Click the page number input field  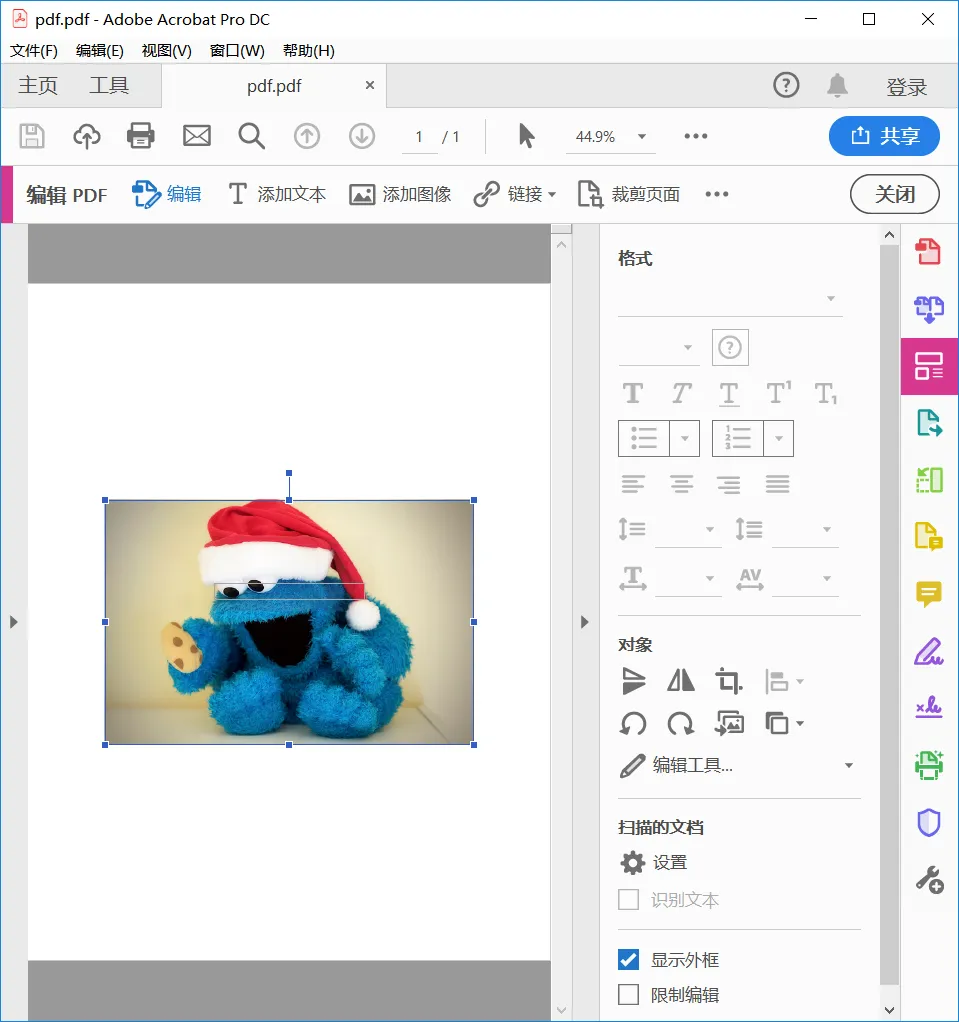pos(419,137)
